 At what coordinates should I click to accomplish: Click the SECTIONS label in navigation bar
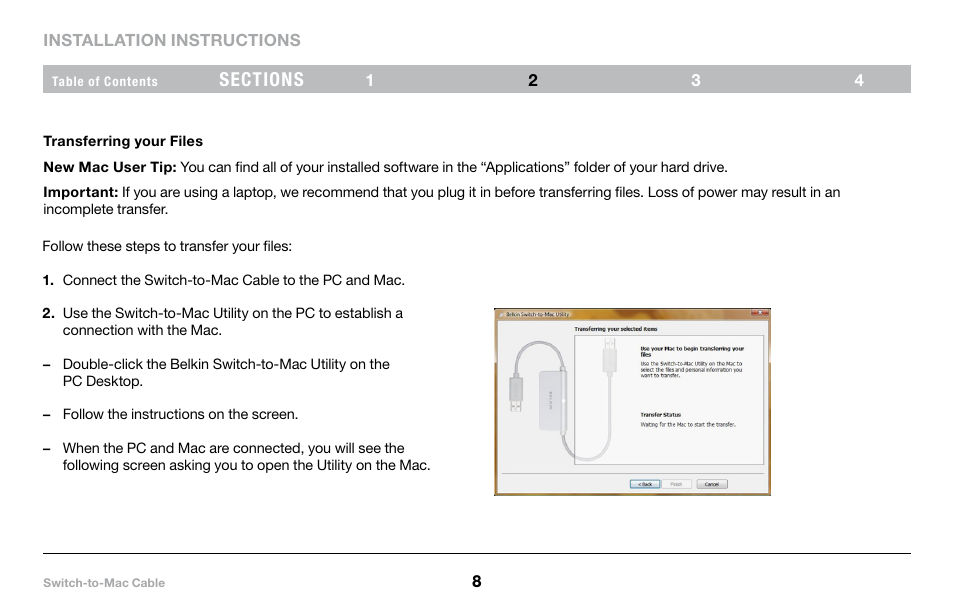262,80
